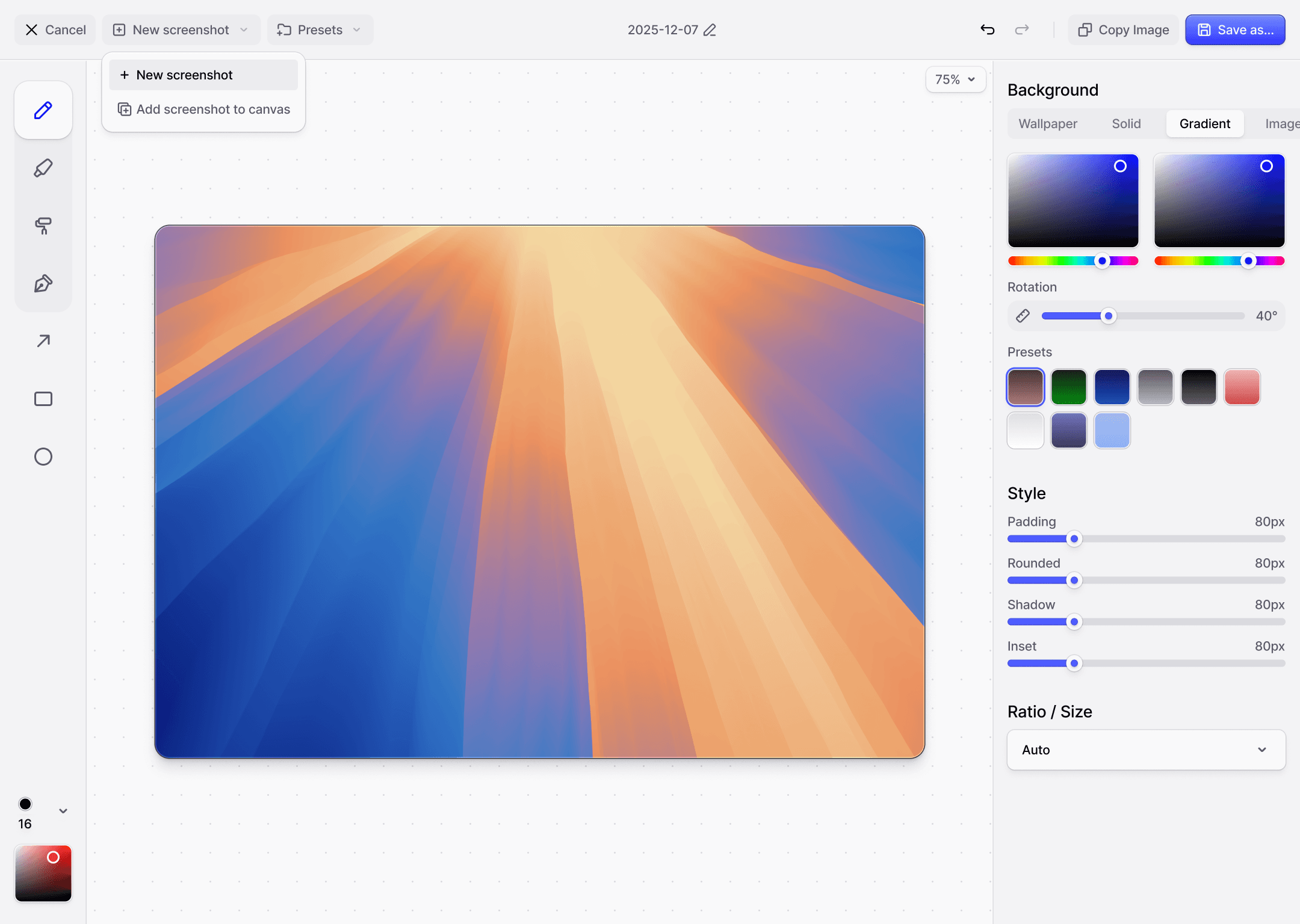The width and height of the screenshot is (1300, 924).
Task: Select the arrow tool
Action: coord(43,341)
